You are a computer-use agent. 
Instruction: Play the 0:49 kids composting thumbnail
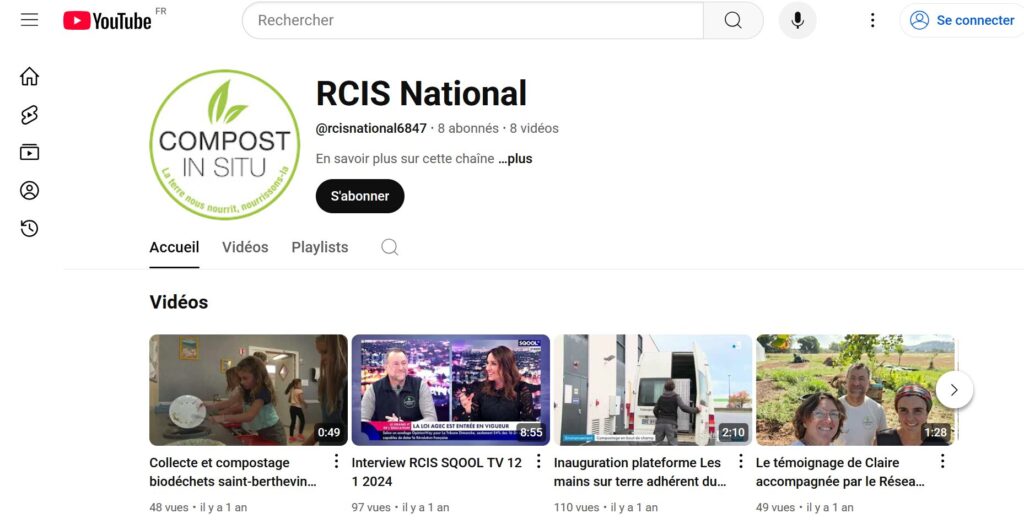[248, 390]
